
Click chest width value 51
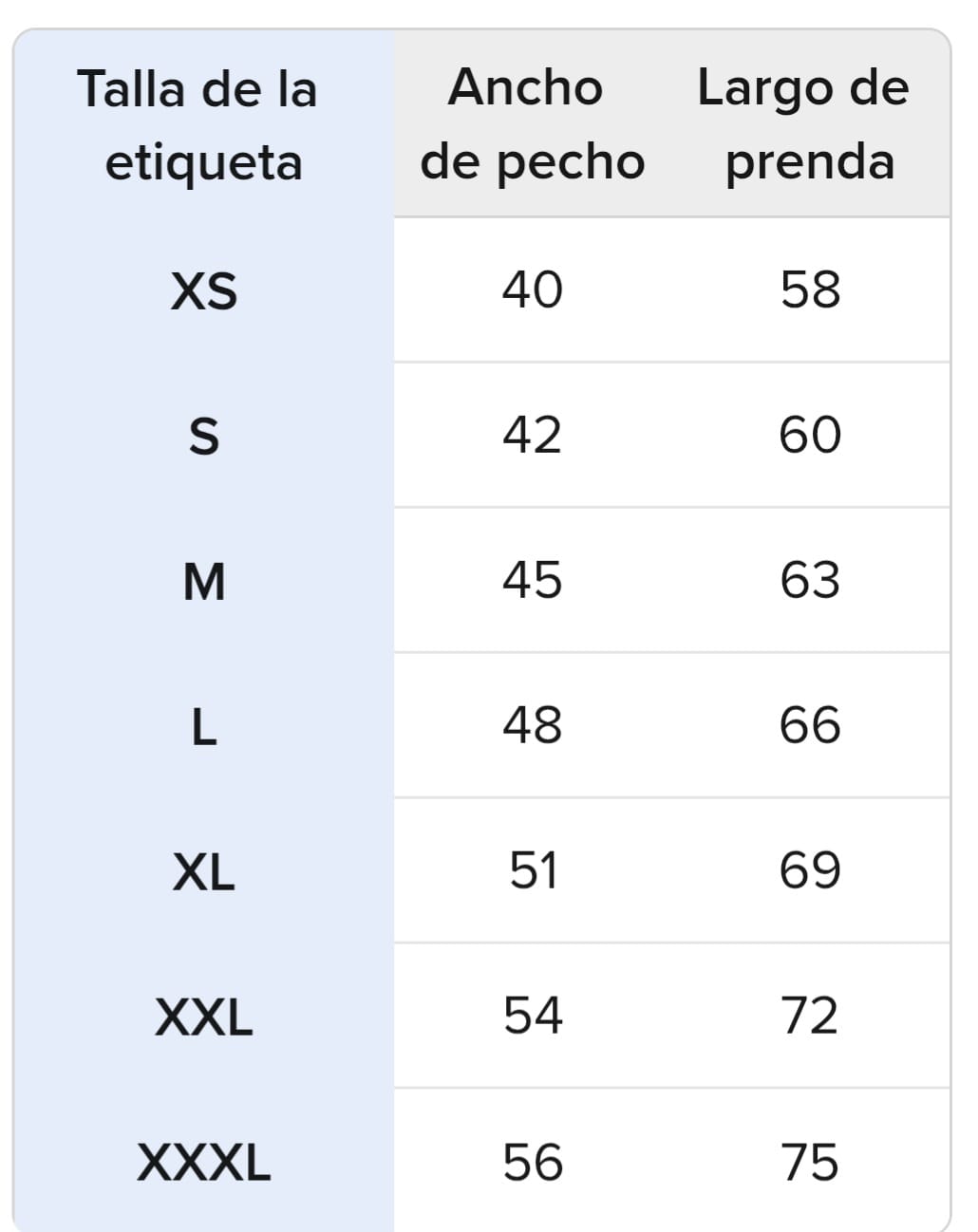[x=532, y=871]
